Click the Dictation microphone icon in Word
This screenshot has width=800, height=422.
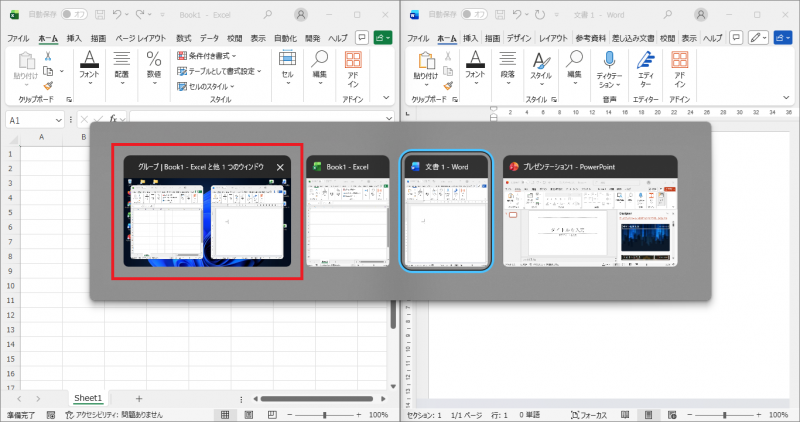(x=609, y=60)
